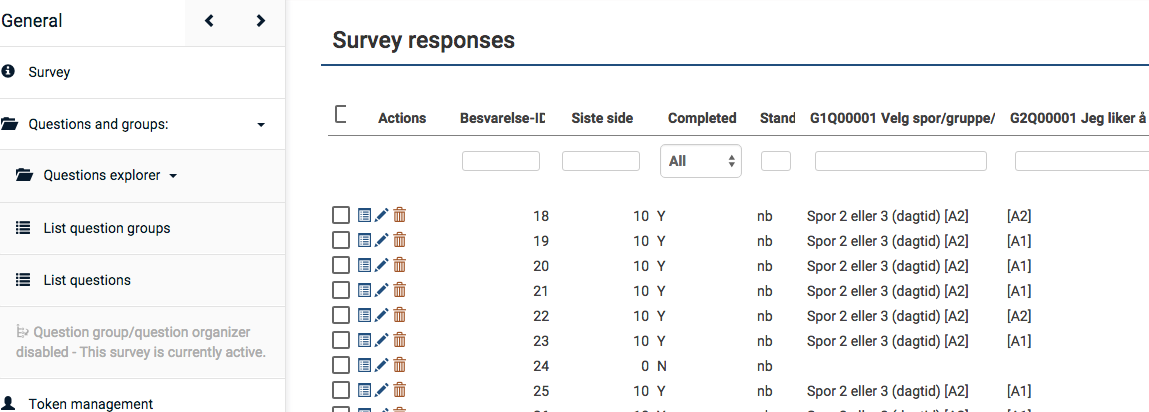The height and width of the screenshot is (412, 1149).
Task: Click edit pencil icon for response 22
Action: coord(381,315)
